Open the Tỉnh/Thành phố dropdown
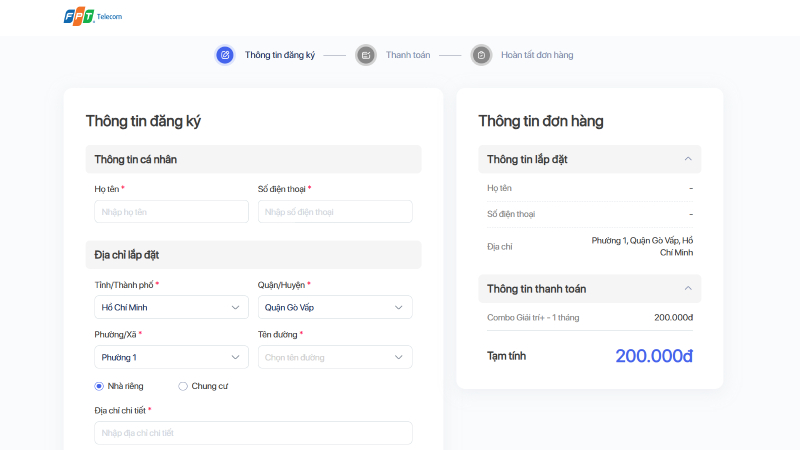800x450 pixels. pos(171,307)
